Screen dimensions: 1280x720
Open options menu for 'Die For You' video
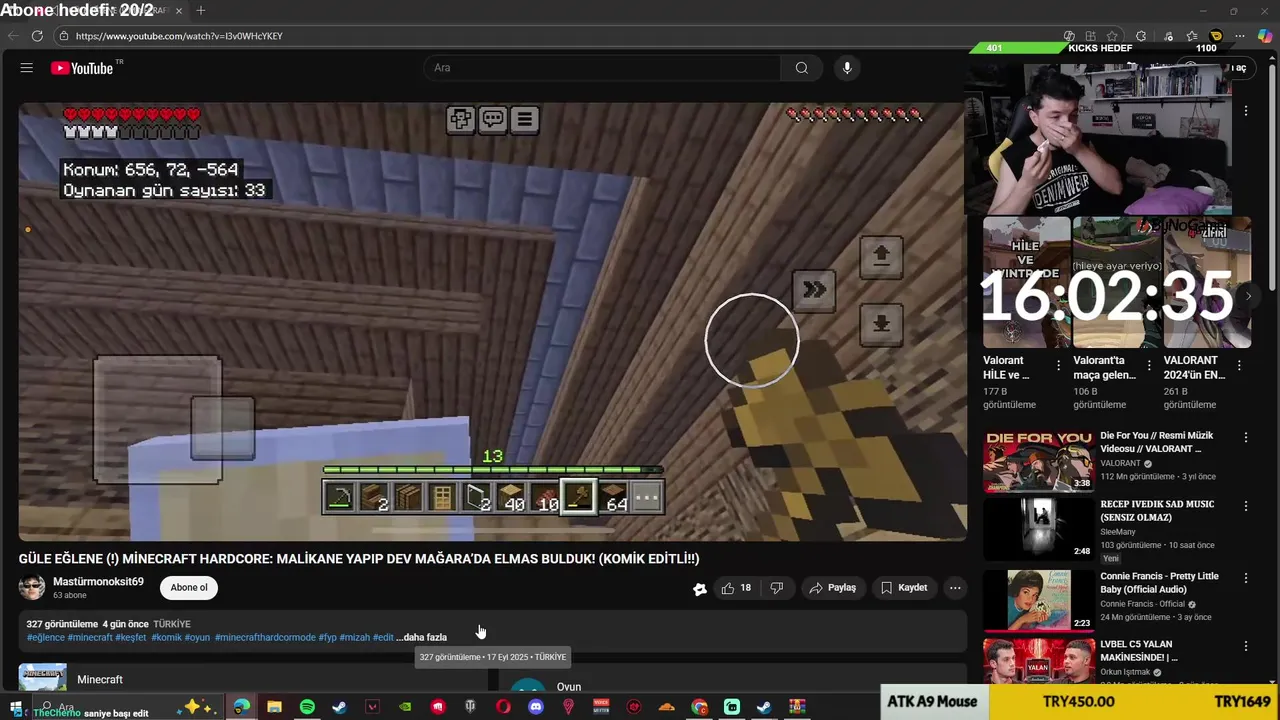(x=1246, y=437)
